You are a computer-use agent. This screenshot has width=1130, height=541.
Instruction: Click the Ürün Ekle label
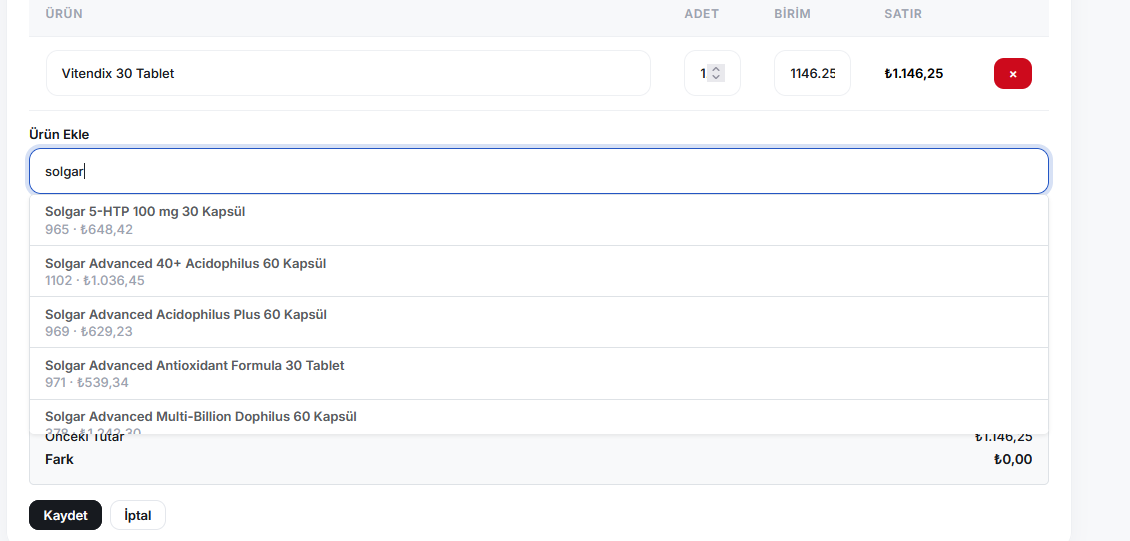click(59, 134)
